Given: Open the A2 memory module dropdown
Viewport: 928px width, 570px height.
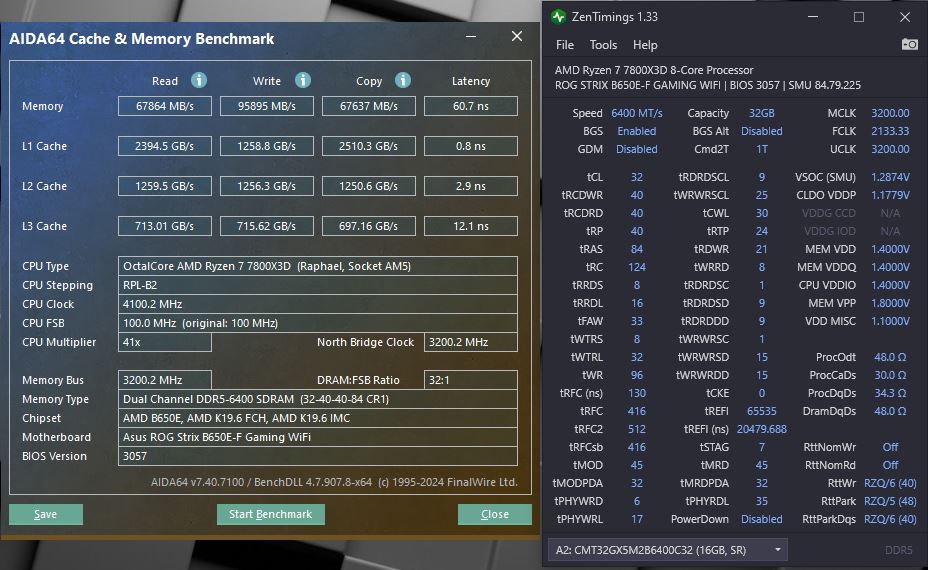Looking at the screenshot, I should (668, 550).
